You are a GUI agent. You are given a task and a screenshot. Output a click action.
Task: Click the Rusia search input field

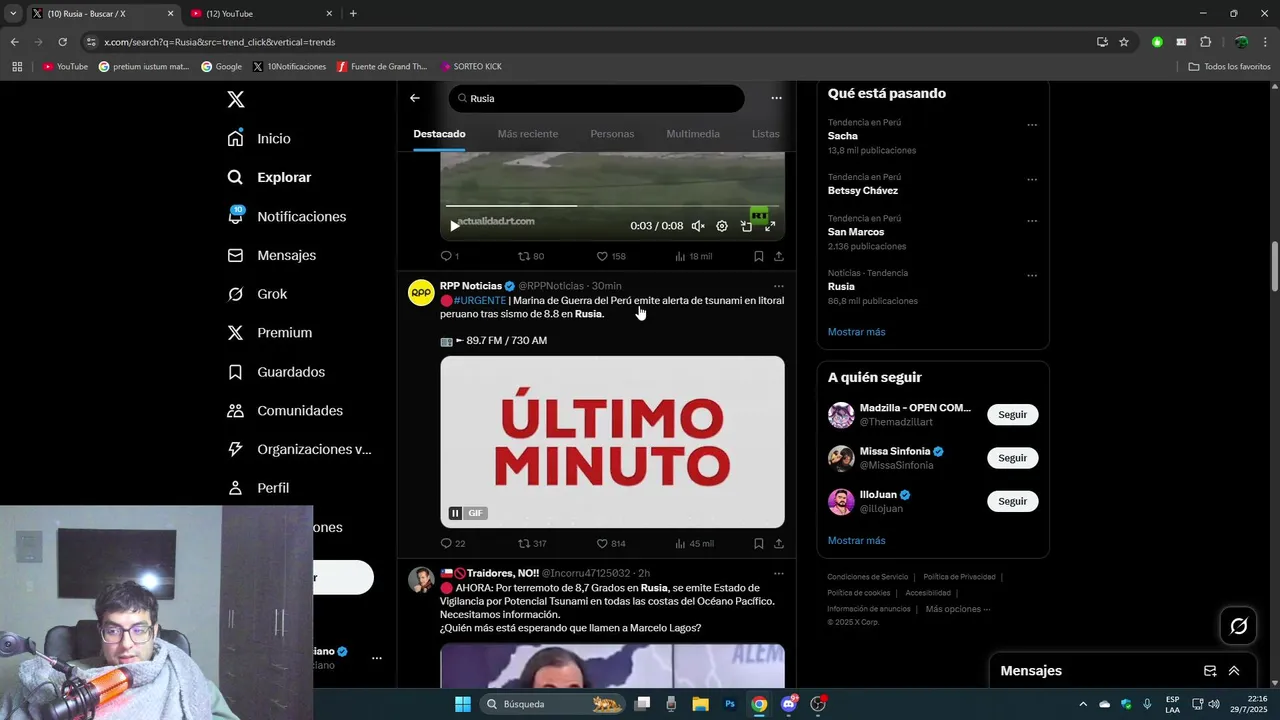pos(597,98)
